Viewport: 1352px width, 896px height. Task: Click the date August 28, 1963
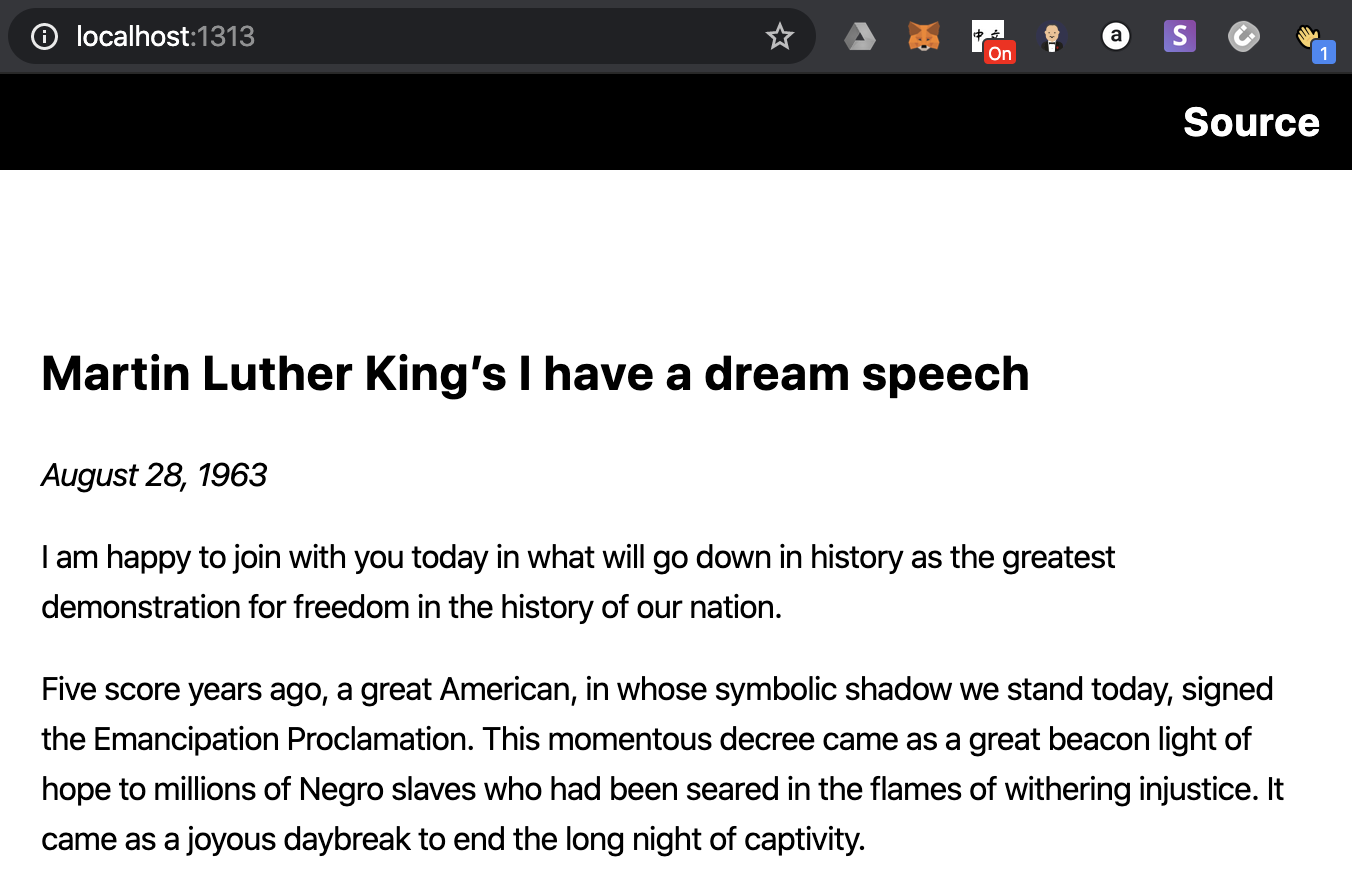[x=154, y=474]
